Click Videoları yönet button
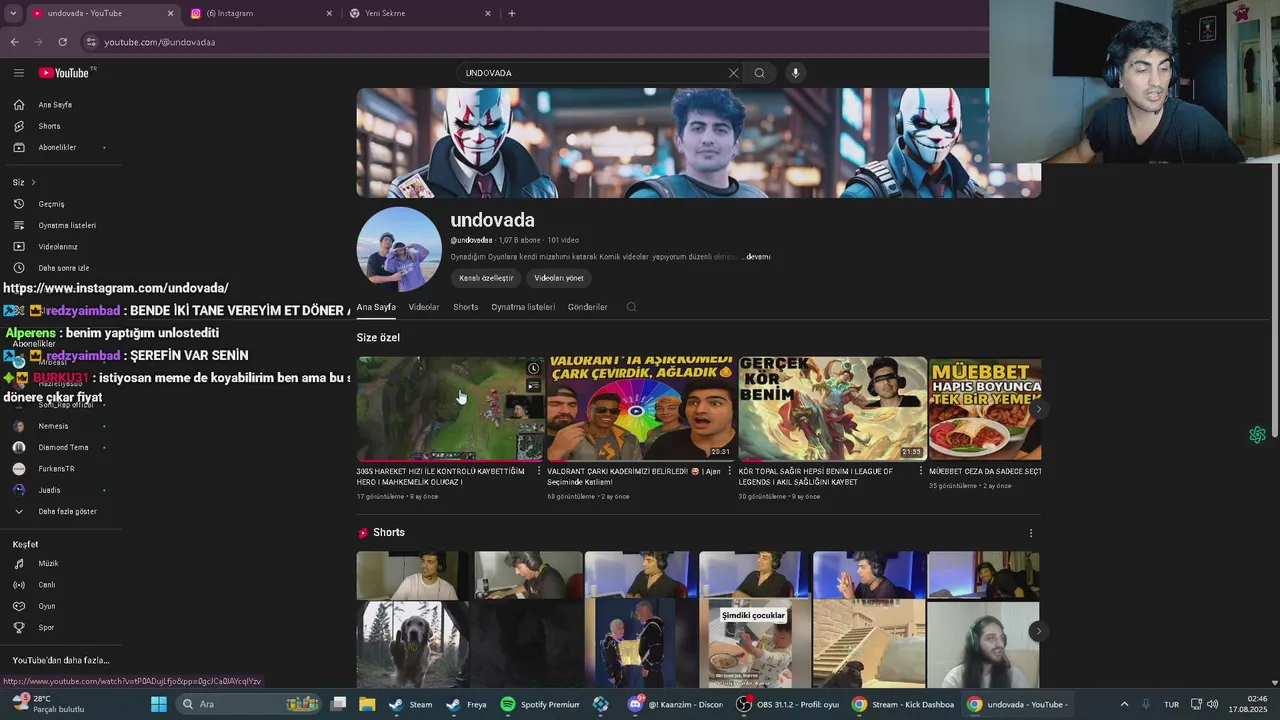1280x720 pixels. tap(558, 278)
